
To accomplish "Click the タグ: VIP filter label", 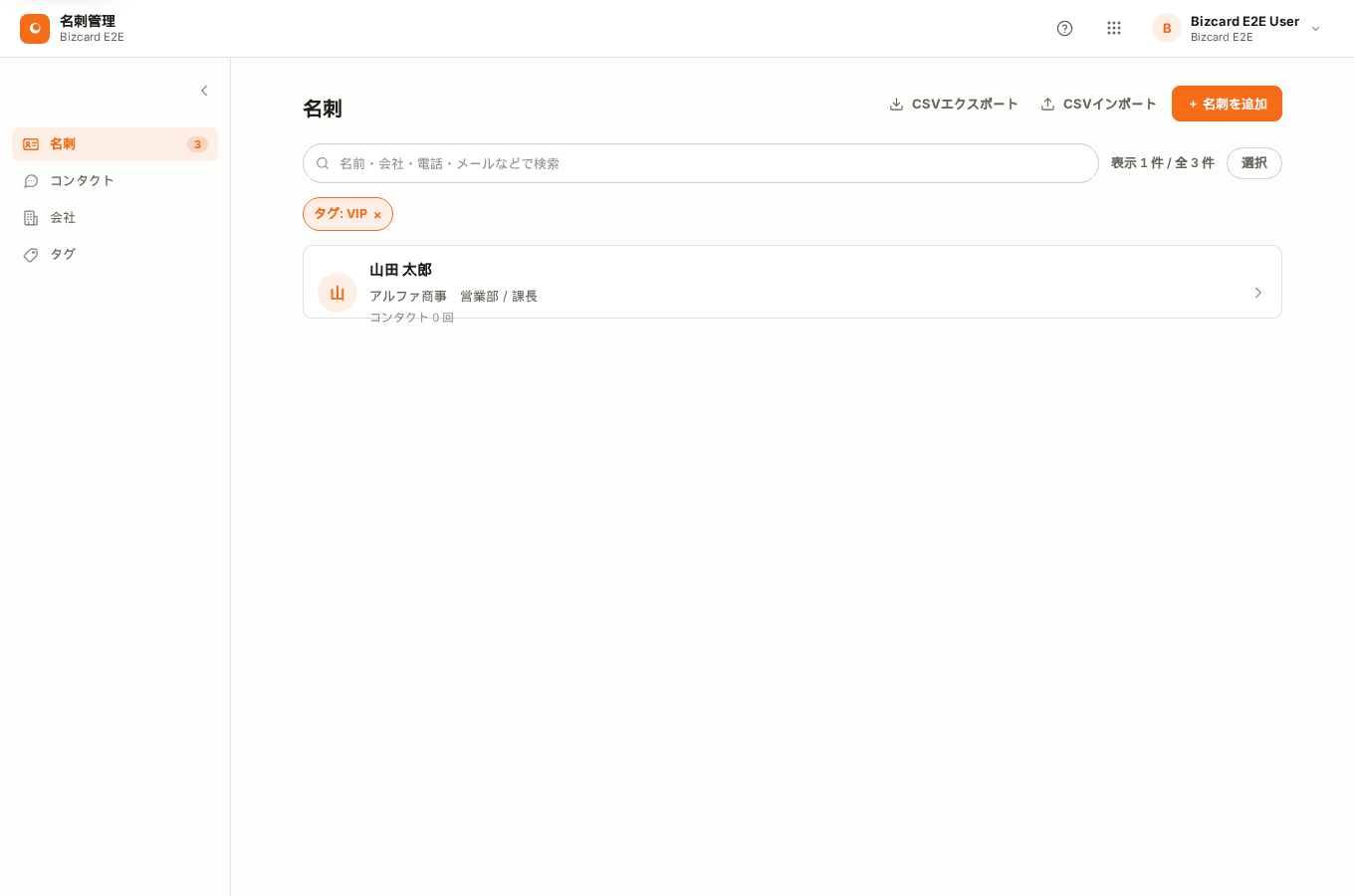I will pyautogui.click(x=340, y=214).
